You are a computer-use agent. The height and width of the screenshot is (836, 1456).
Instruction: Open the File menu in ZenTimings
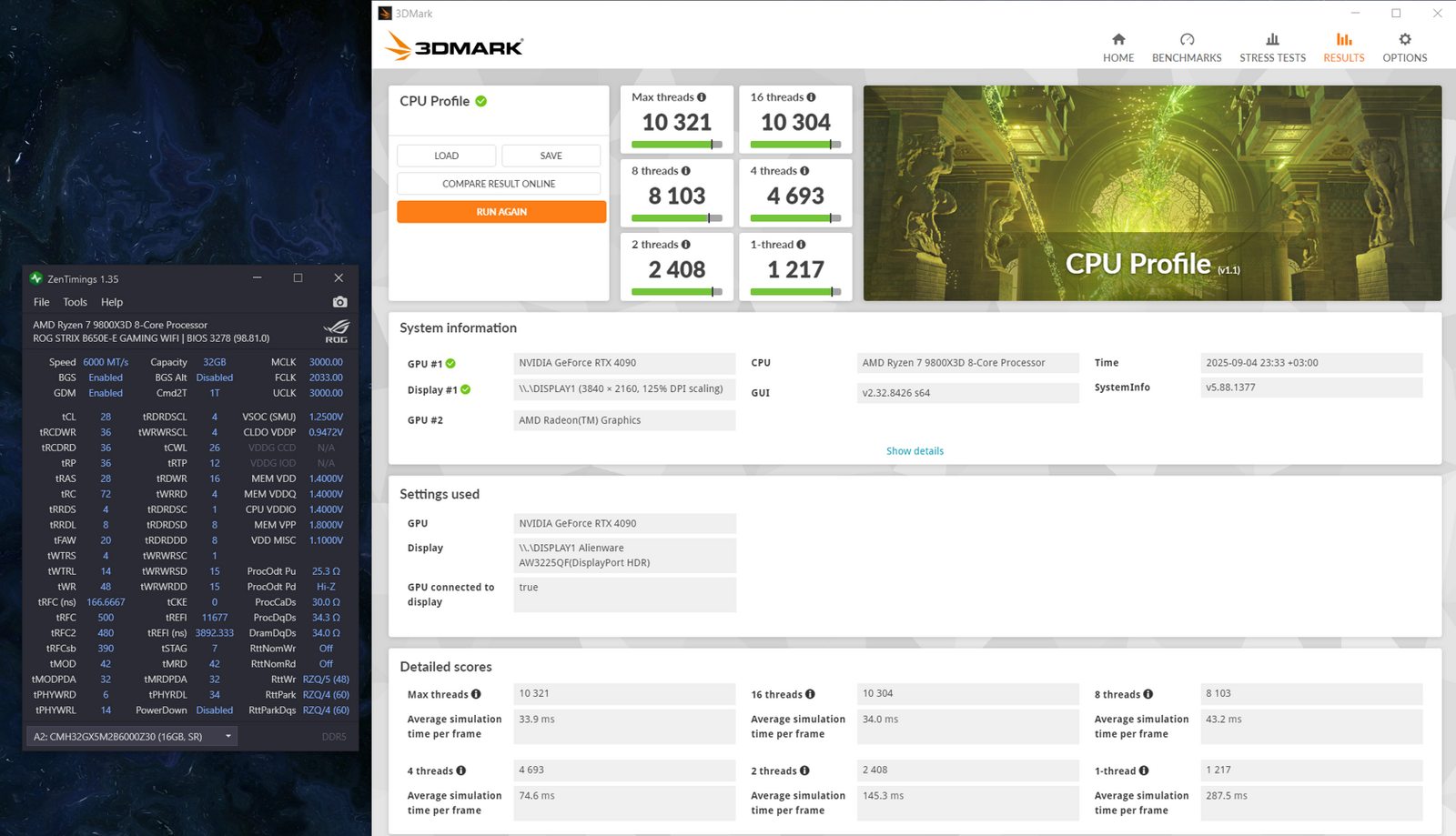click(42, 302)
